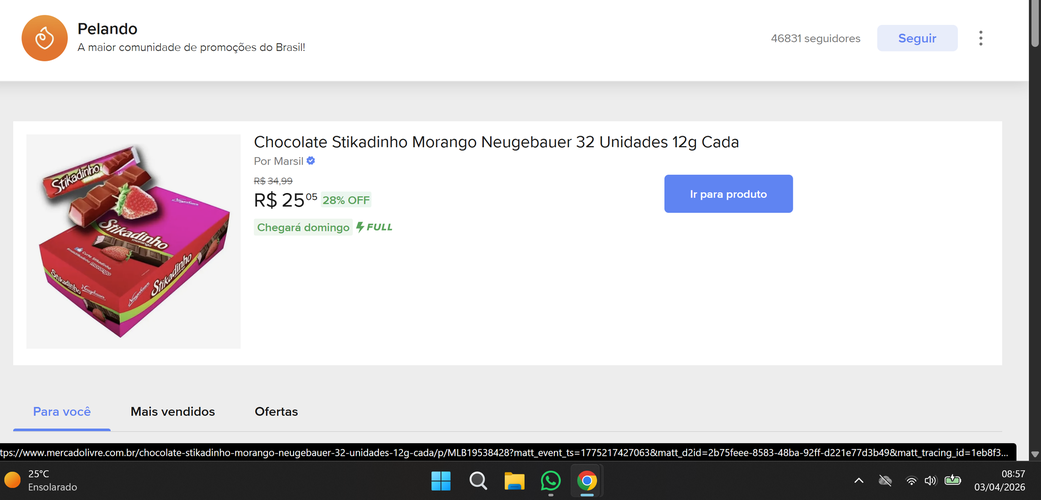Viewport: 1041px width, 500px height.
Task: Click the volume speaker tray icon
Action: point(930,480)
